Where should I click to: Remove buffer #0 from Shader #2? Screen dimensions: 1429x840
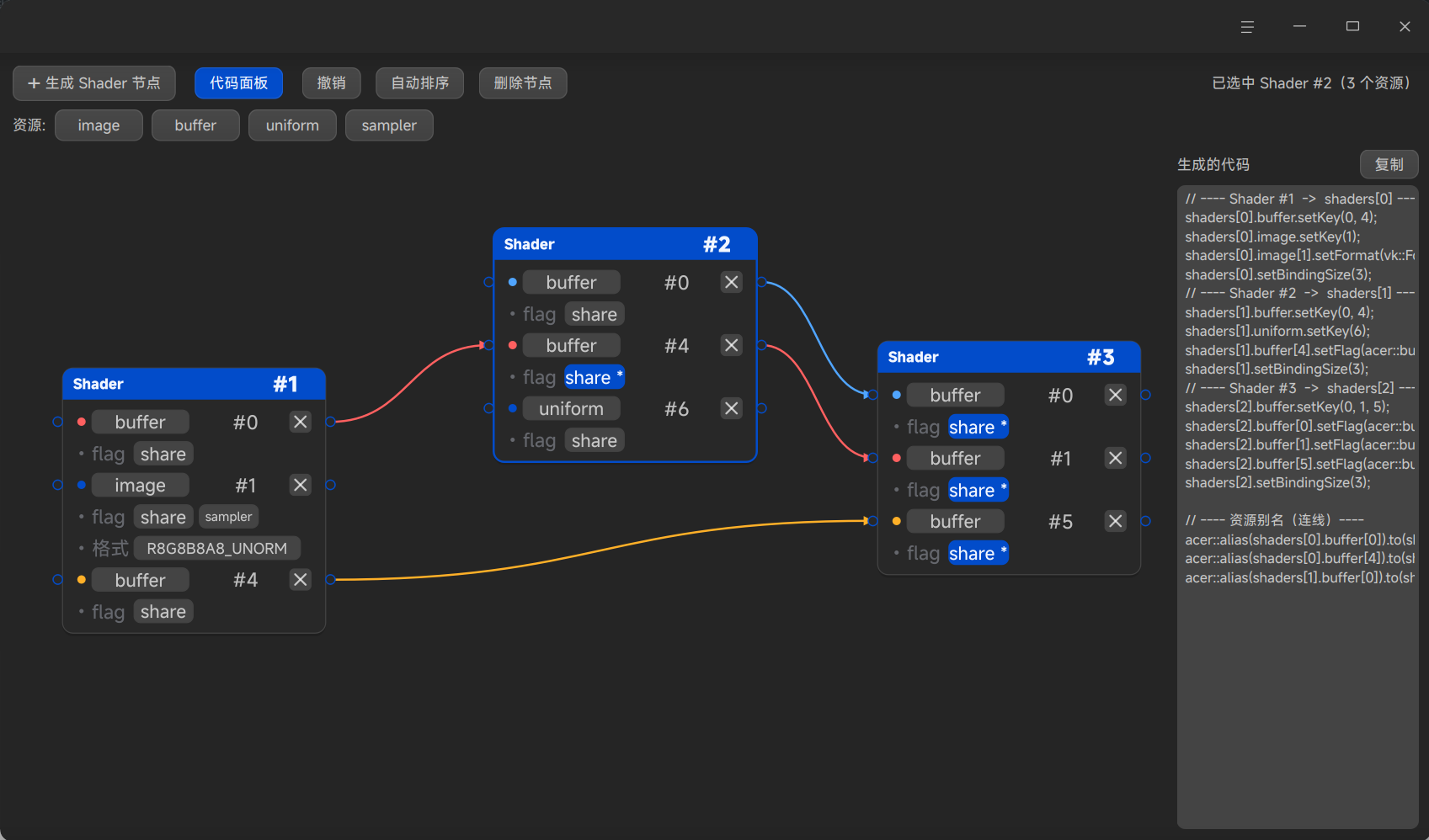click(x=732, y=282)
